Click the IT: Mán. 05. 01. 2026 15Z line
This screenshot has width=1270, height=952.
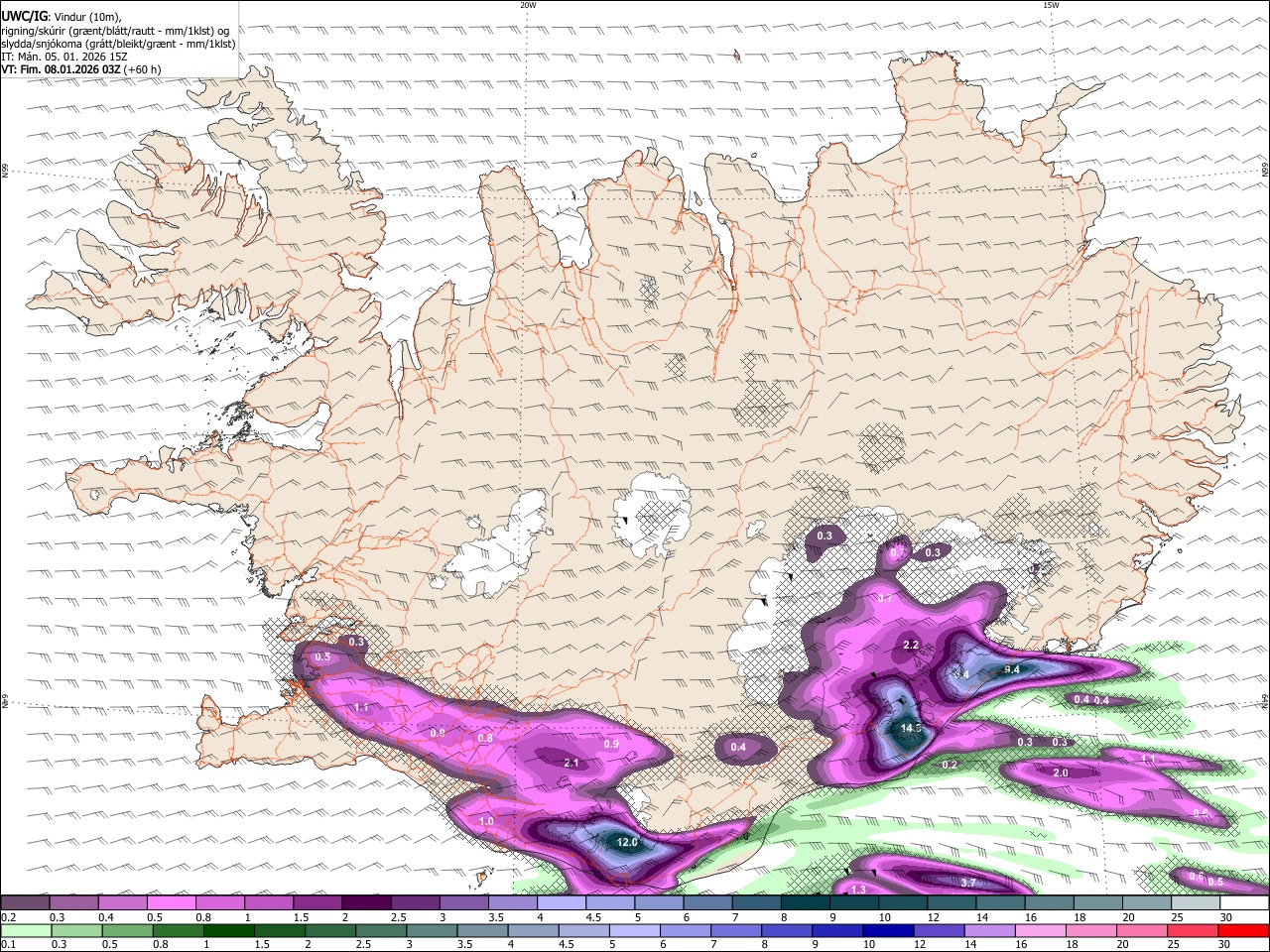(x=64, y=57)
